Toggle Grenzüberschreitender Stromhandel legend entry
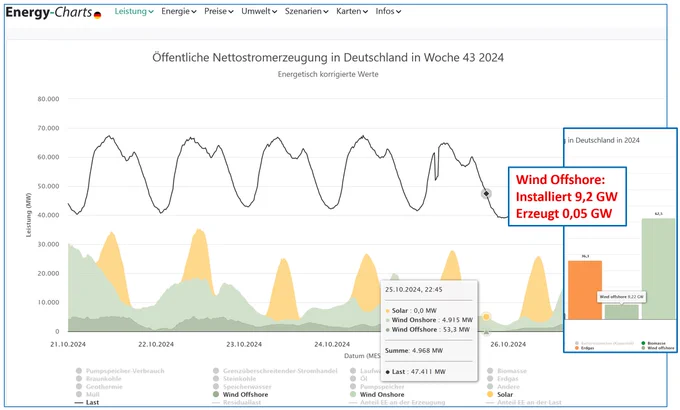 [x=275, y=371]
